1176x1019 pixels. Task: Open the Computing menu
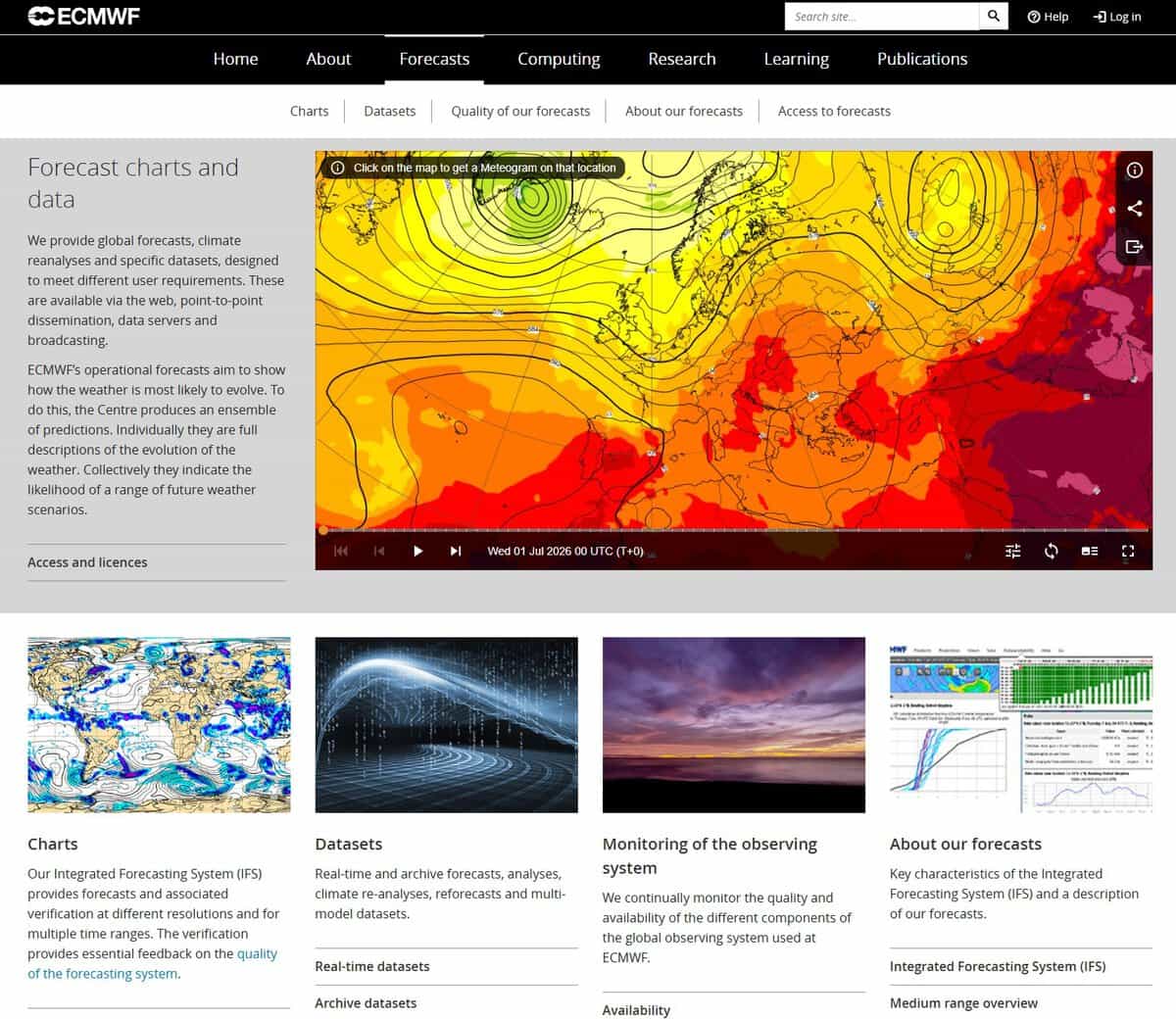(559, 59)
